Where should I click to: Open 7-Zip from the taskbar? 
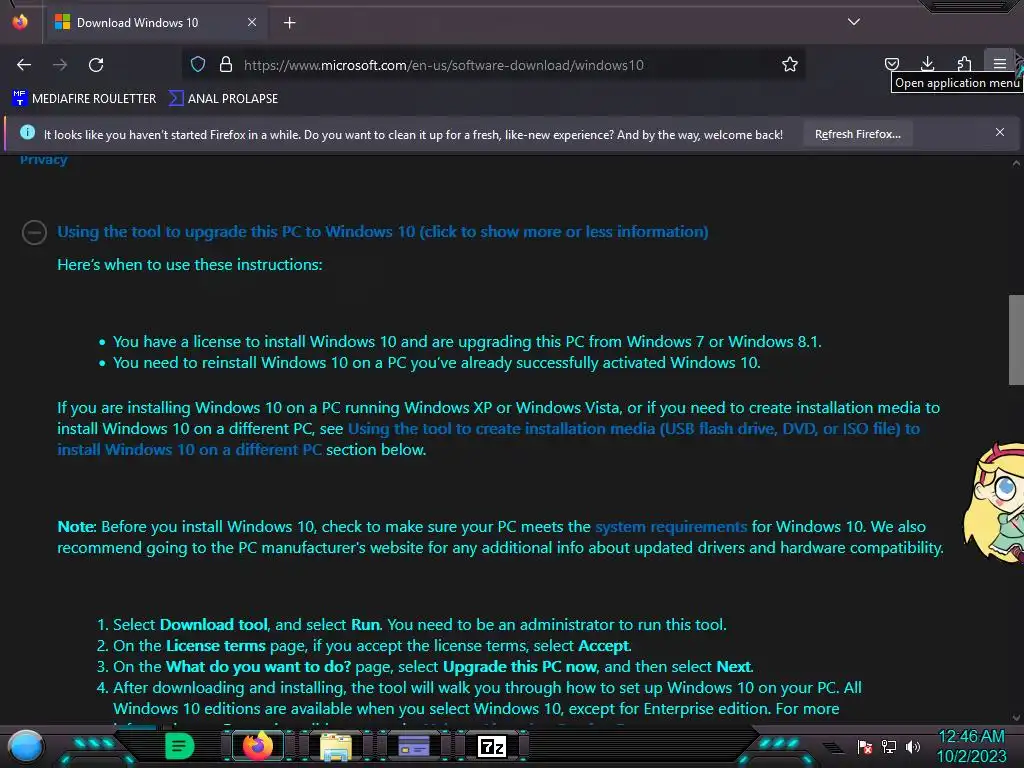click(492, 746)
